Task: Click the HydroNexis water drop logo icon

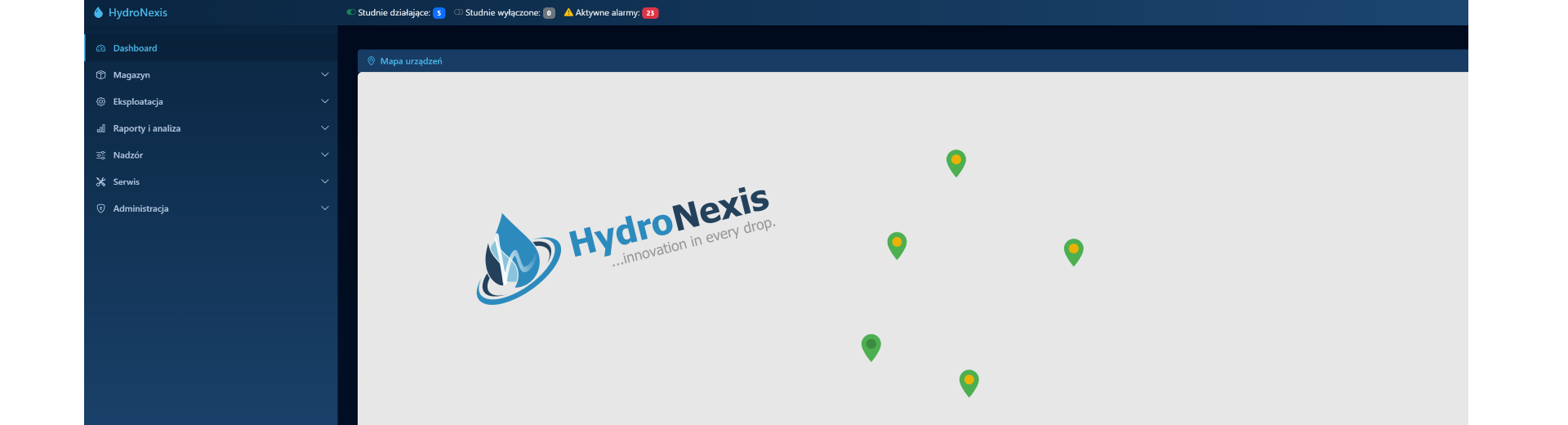Action: tap(98, 12)
